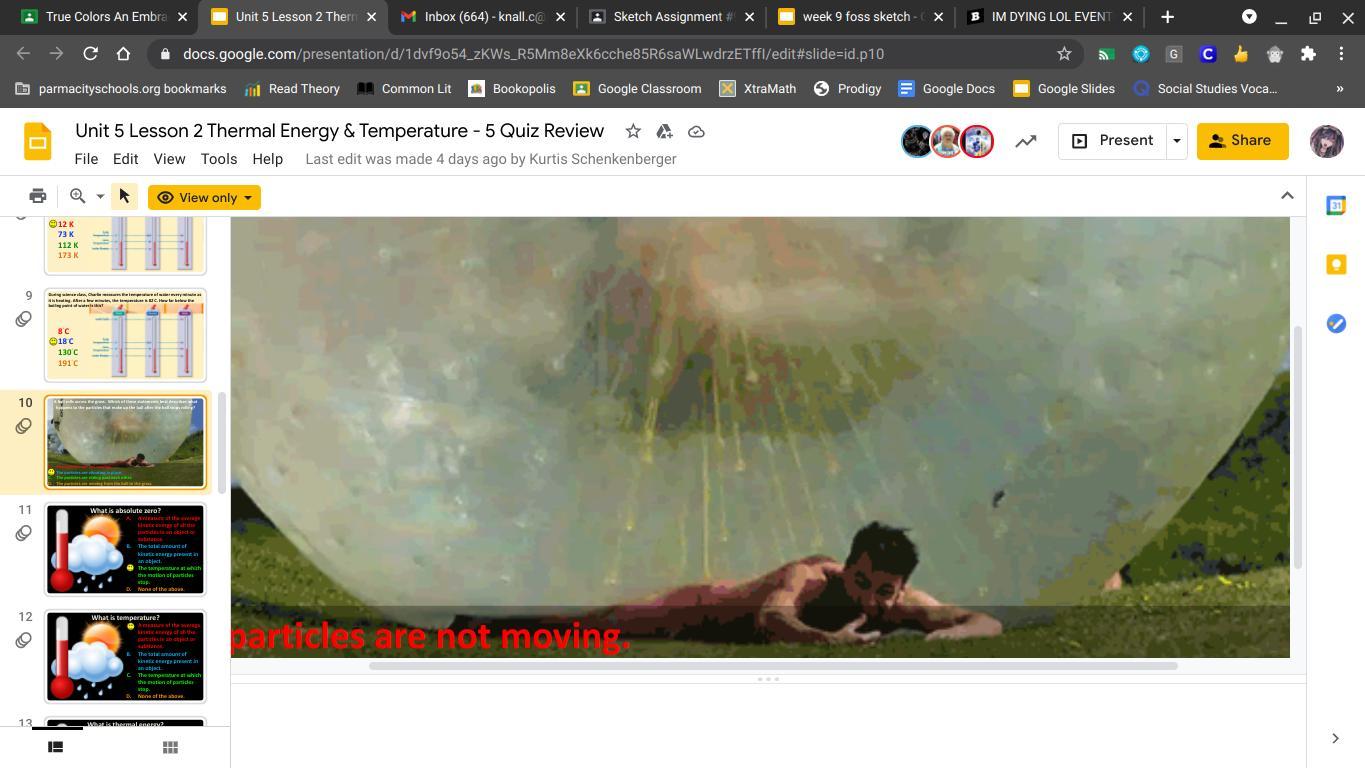Check the cloud document status icon
Image resolution: width=1365 pixels, height=768 pixels.
[x=696, y=131]
